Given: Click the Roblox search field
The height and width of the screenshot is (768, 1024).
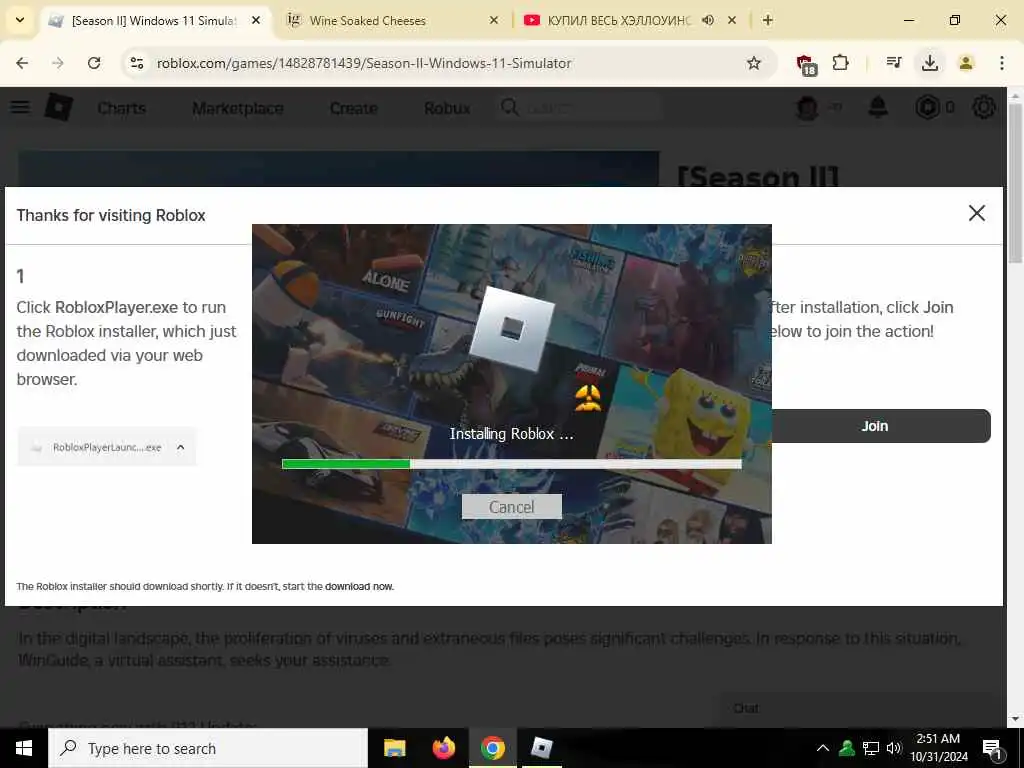Looking at the screenshot, I should (x=581, y=108).
